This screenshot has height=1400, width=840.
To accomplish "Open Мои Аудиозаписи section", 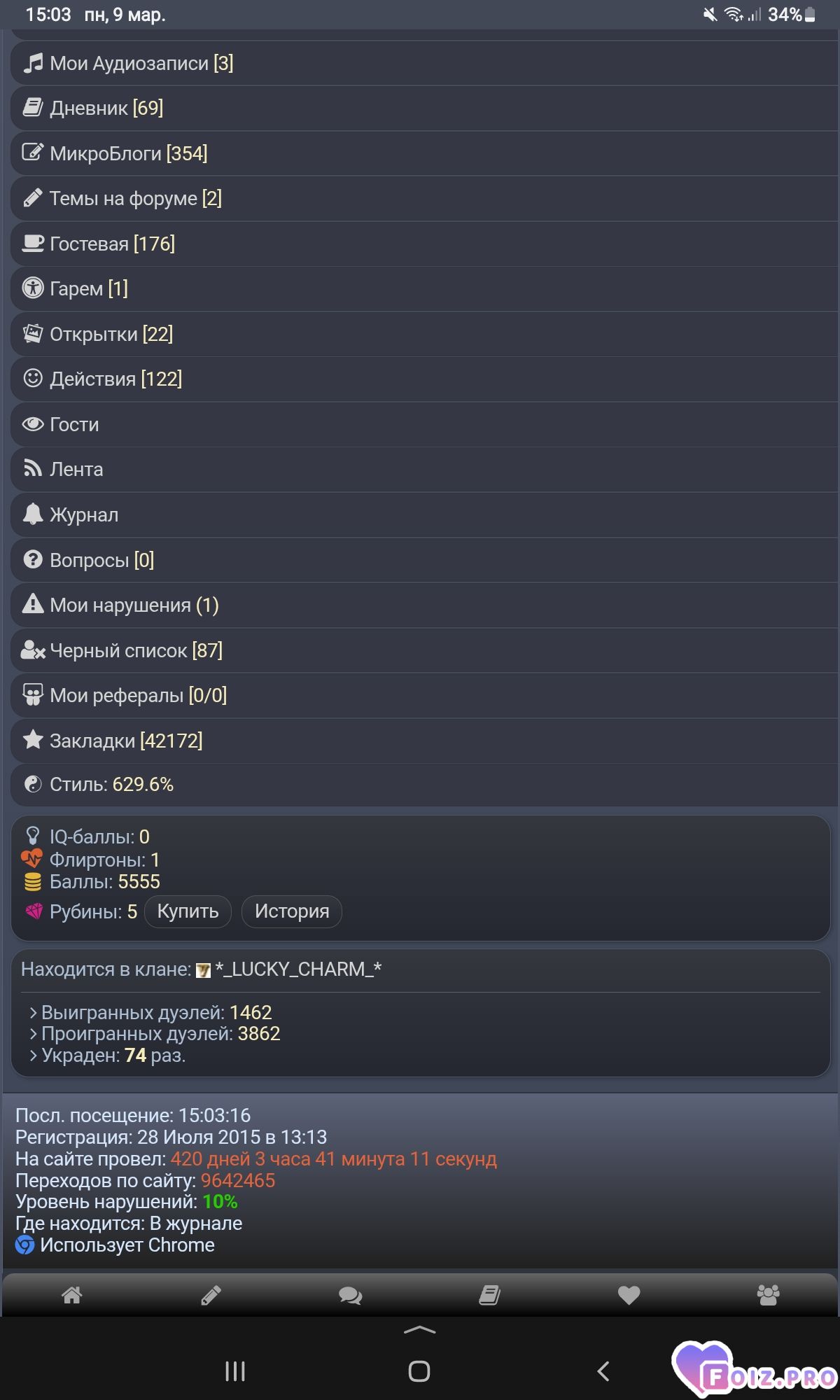I will click(x=424, y=63).
